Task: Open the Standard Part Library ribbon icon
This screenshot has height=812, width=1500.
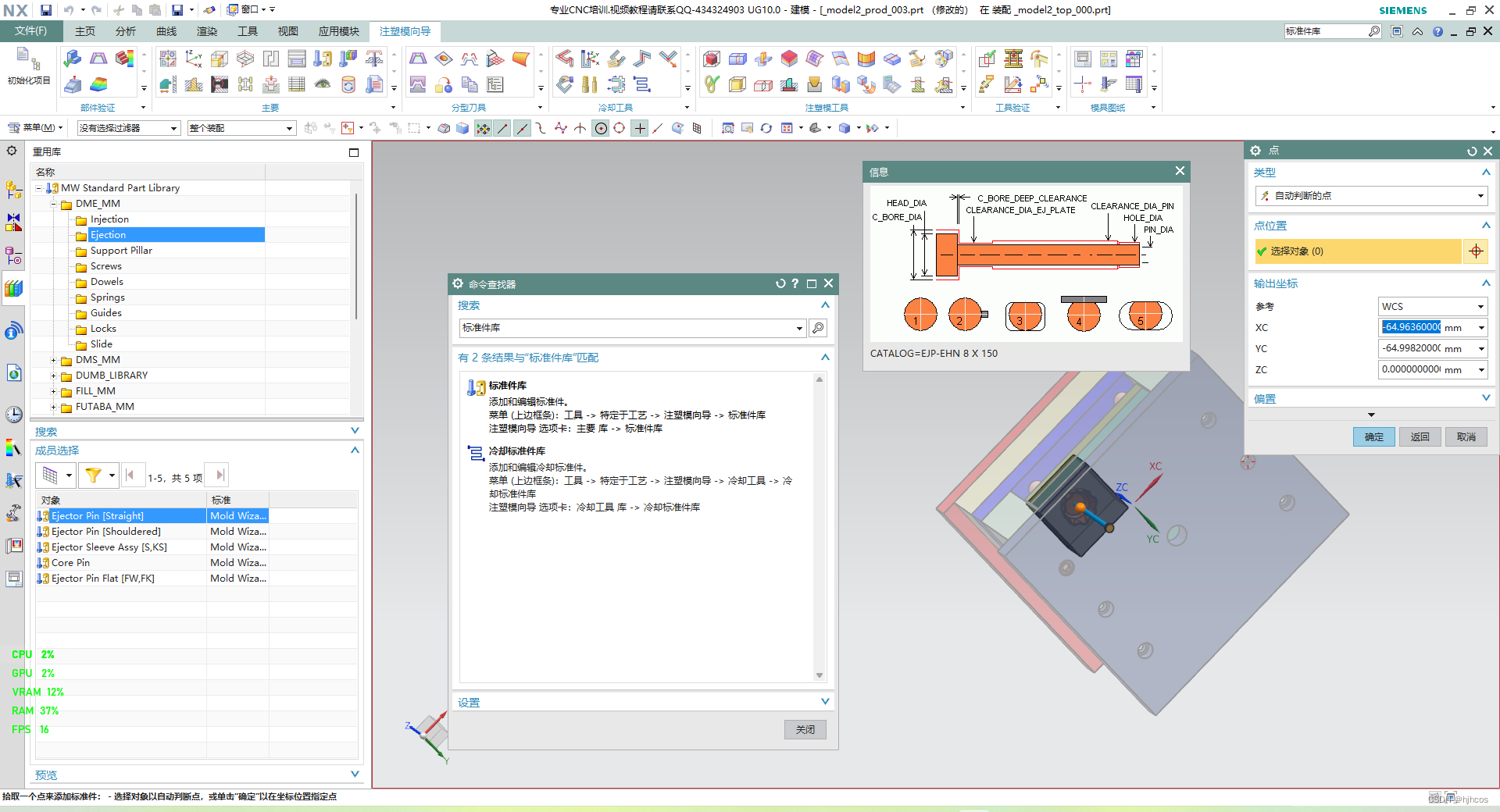Action: 322,59
